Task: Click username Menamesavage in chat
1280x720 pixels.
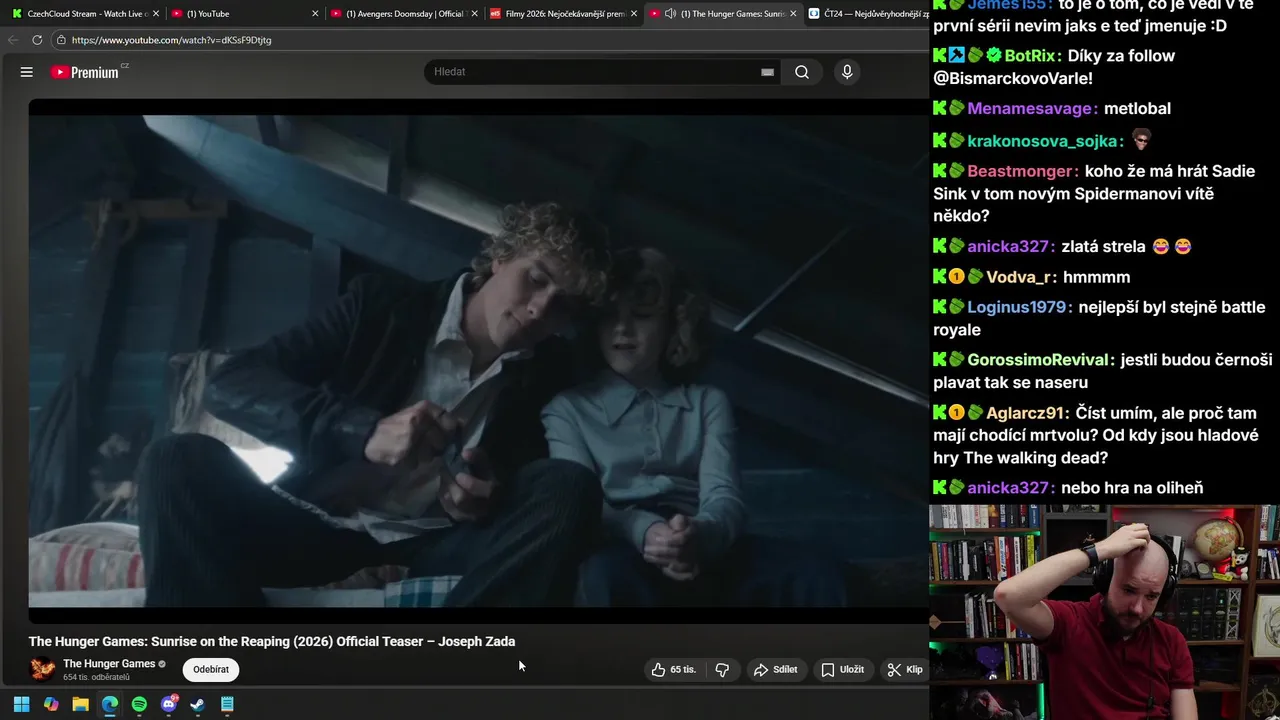Action: (1033, 108)
